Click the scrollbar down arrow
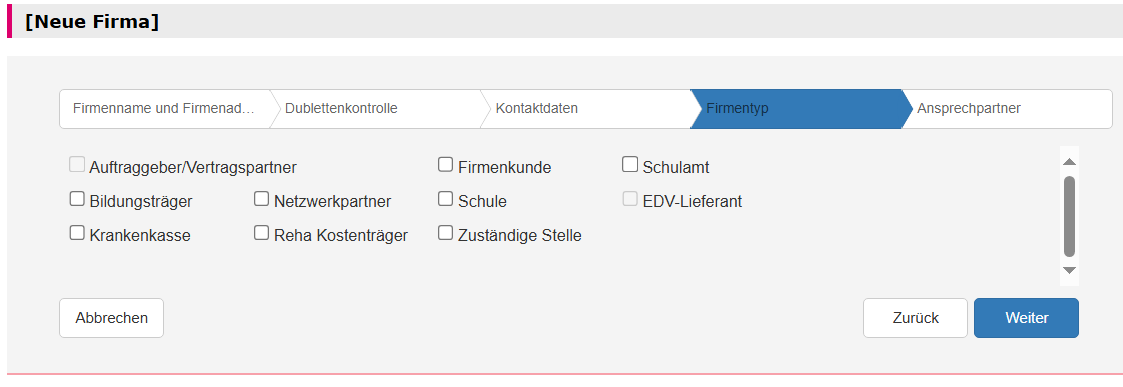Screen dimensions: 1123x387 (x=1069, y=270)
